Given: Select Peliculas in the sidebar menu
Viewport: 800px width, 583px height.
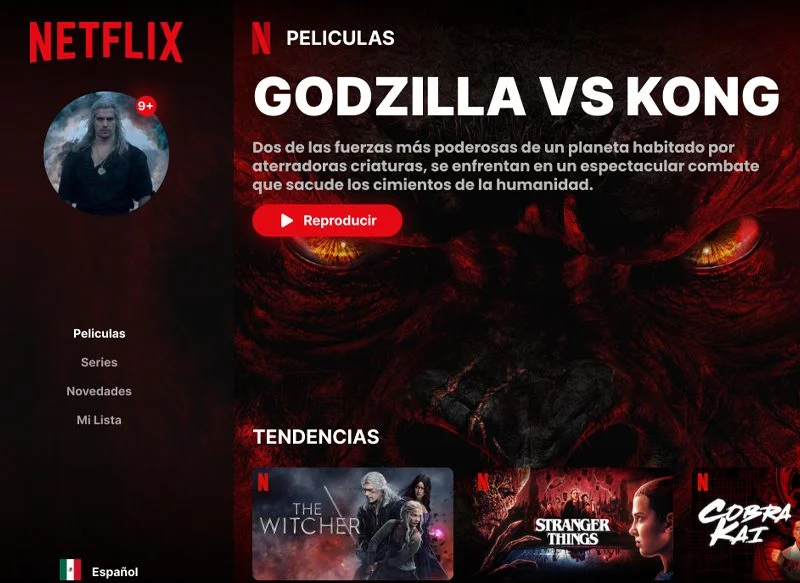Looking at the screenshot, I should 99,334.
